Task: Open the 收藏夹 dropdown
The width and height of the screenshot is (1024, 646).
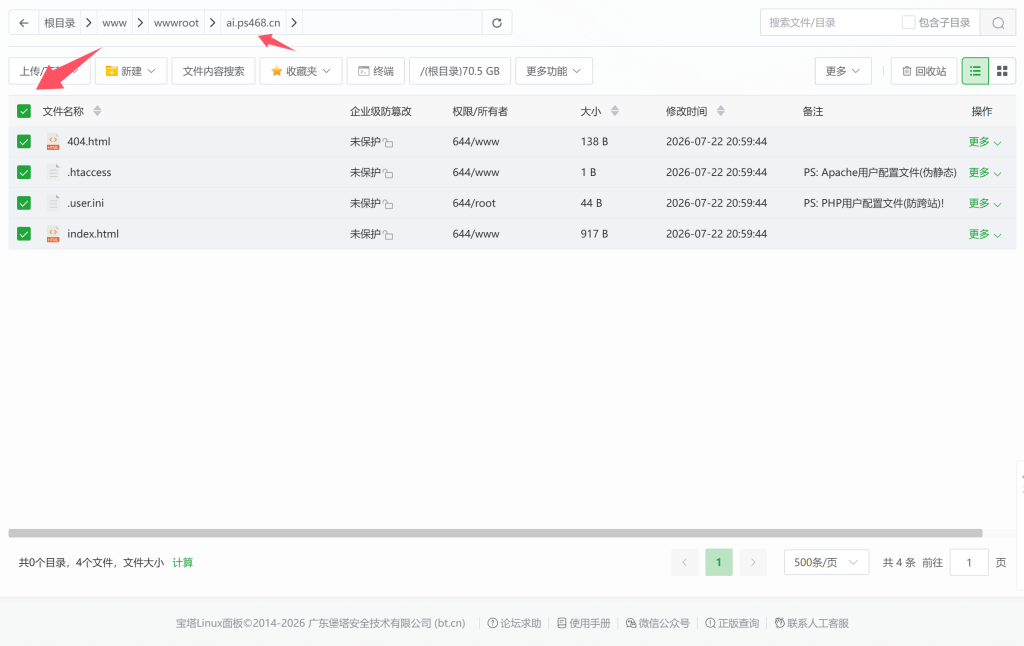Action: coord(301,71)
